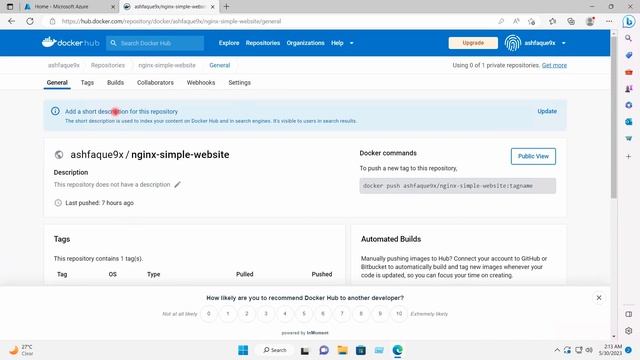Select rating 0 in the survey
The image size is (640, 360).
[209, 314]
